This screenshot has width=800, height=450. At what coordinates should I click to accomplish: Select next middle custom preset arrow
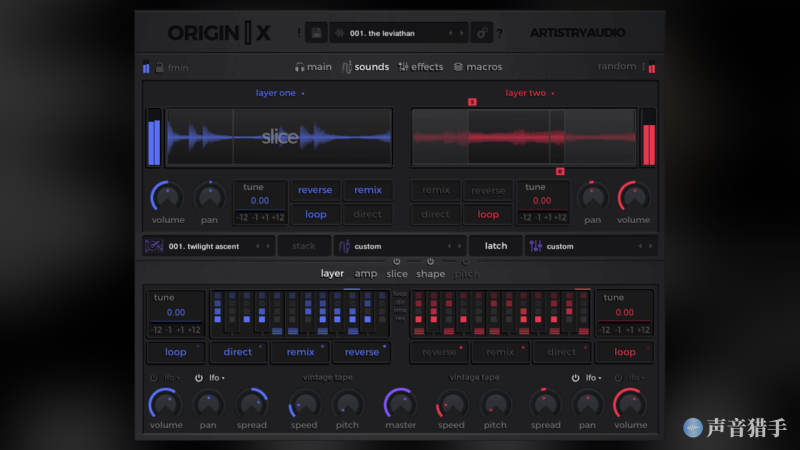coord(459,246)
